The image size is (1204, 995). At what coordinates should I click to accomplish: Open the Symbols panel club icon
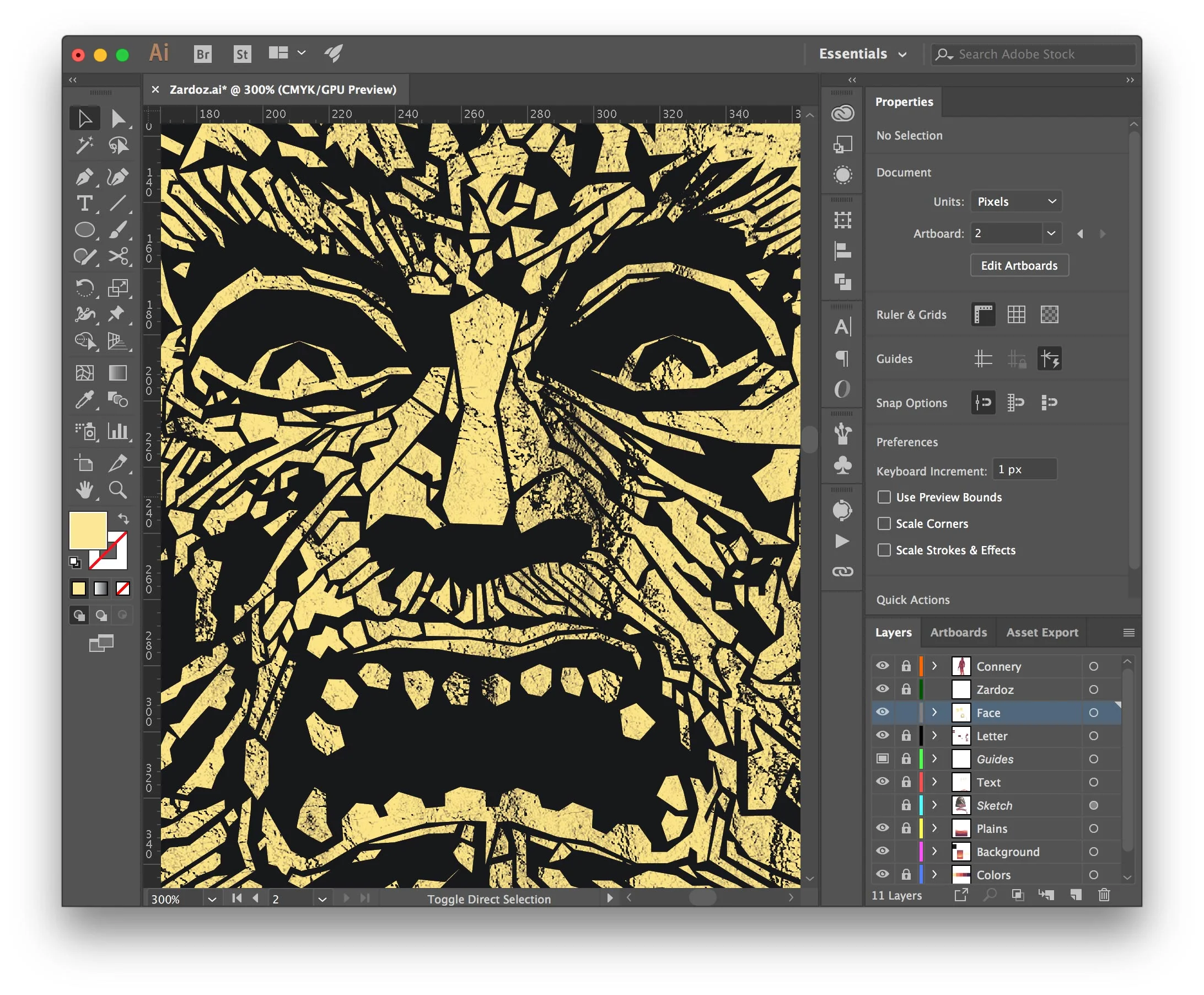pos(842,465)
